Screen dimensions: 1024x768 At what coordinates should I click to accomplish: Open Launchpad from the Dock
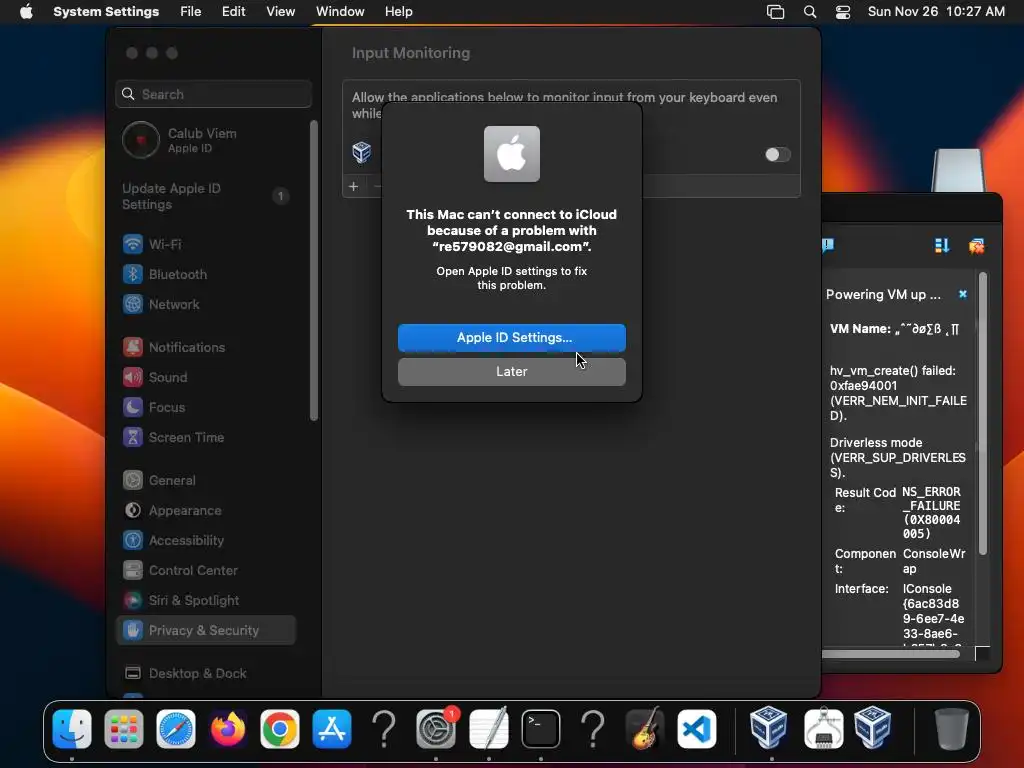pos(123,728)
